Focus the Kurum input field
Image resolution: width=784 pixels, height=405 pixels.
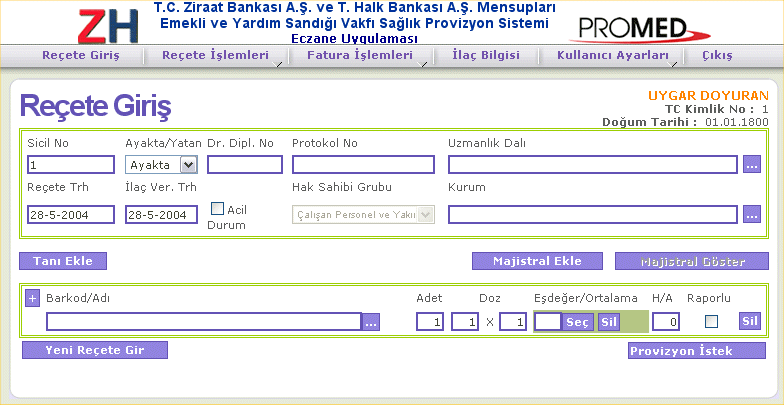593,214
